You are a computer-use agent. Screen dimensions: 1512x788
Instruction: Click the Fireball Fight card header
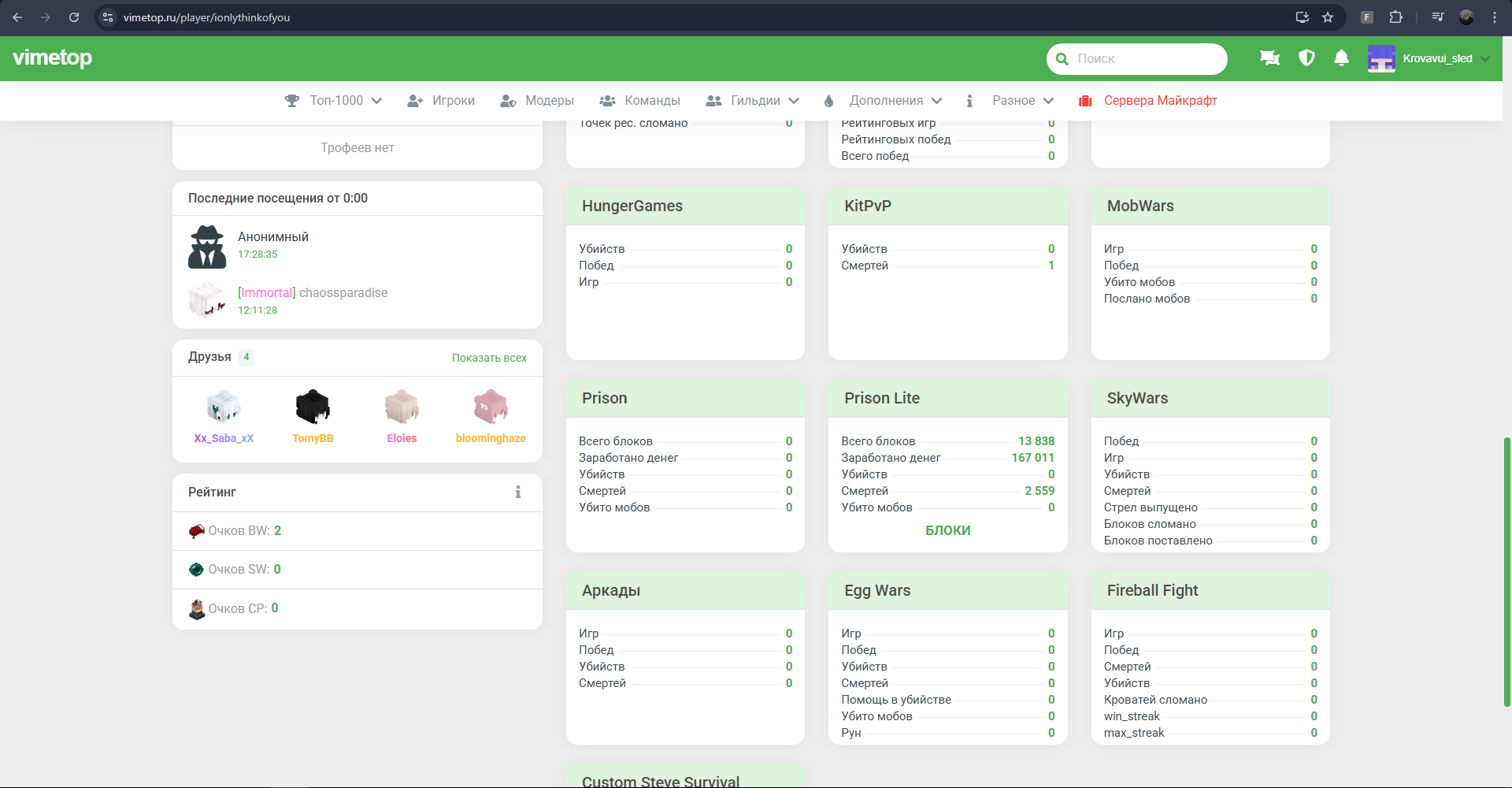1210,591
